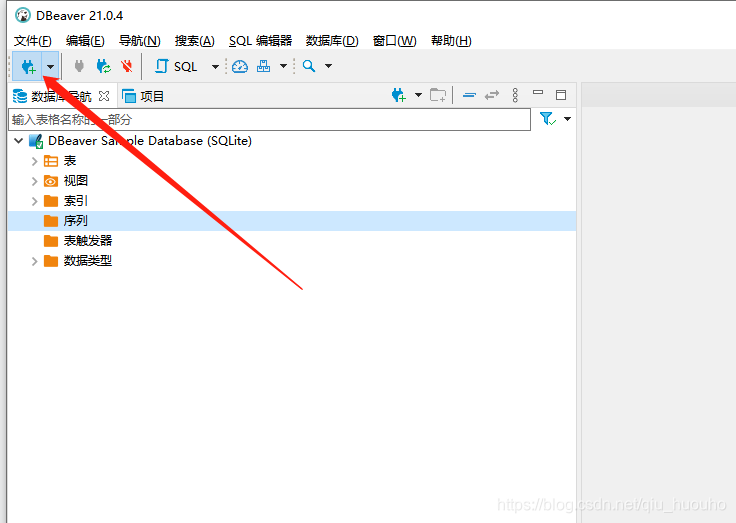Viewport: 736px width, 523px height.
Task: Open the 帮助(H) menu
Action: pyautogui.click(x=451, y=41)
